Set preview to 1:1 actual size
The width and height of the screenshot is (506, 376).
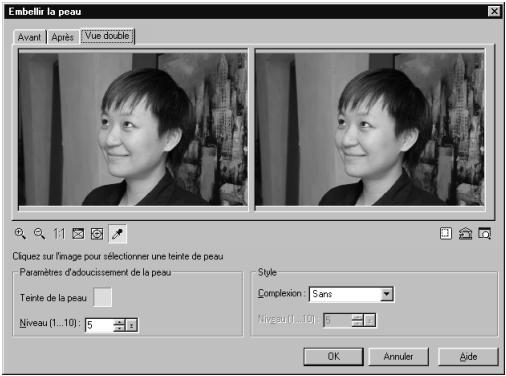[x=59, y=234]
